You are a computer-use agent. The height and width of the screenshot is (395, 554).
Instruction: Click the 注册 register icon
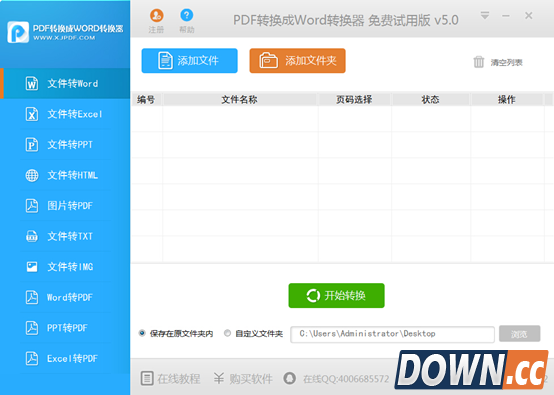click(x=156, y=16)
